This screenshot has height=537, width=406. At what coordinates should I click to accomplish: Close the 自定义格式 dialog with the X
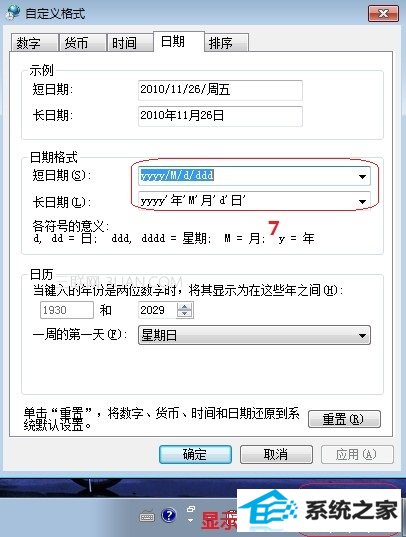383,14
